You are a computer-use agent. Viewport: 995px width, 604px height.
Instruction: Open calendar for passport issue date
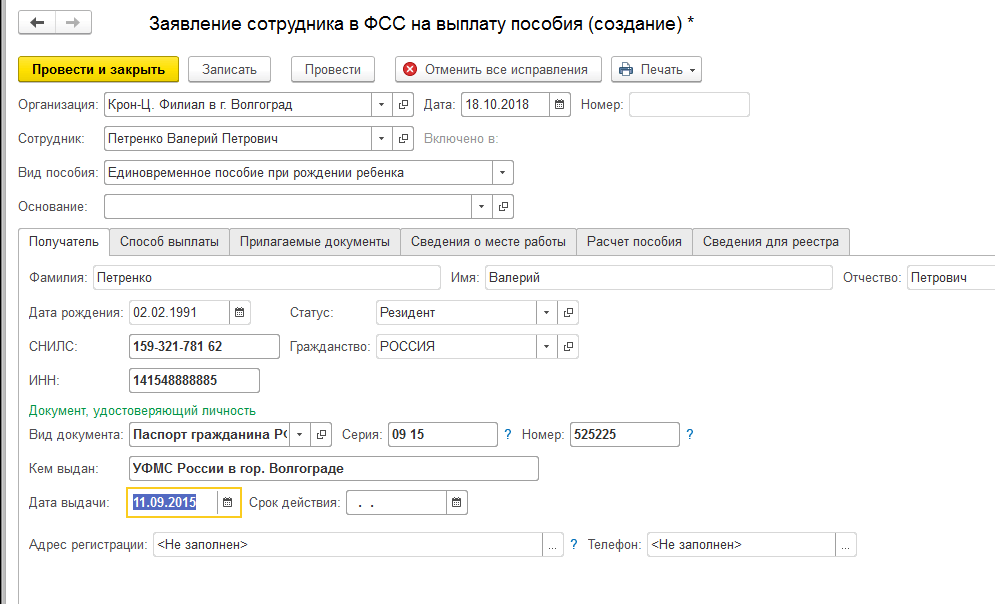[x=229, y=502]
